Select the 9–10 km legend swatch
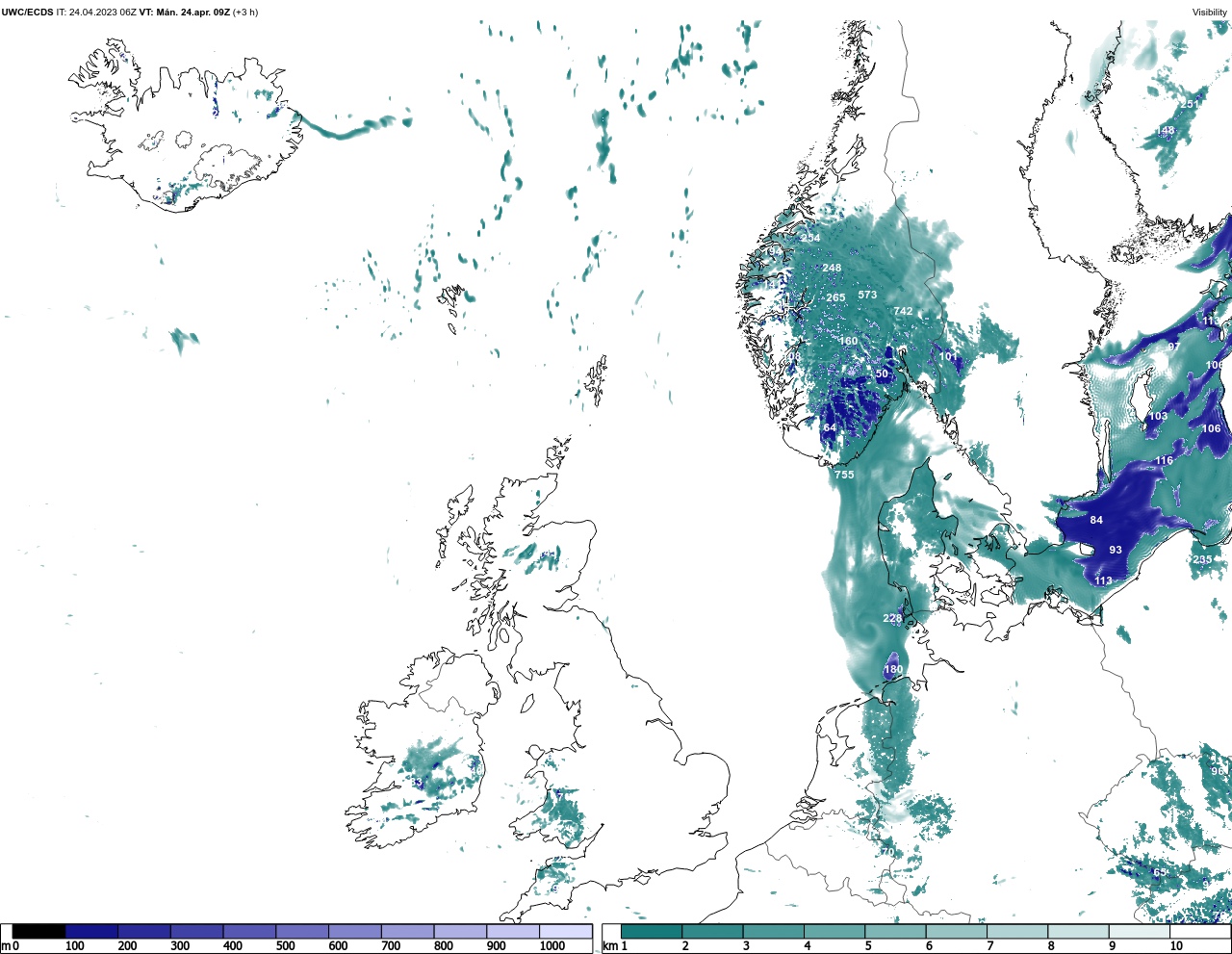Viewport: 1232px width, 954px height. coord(1139,932)
